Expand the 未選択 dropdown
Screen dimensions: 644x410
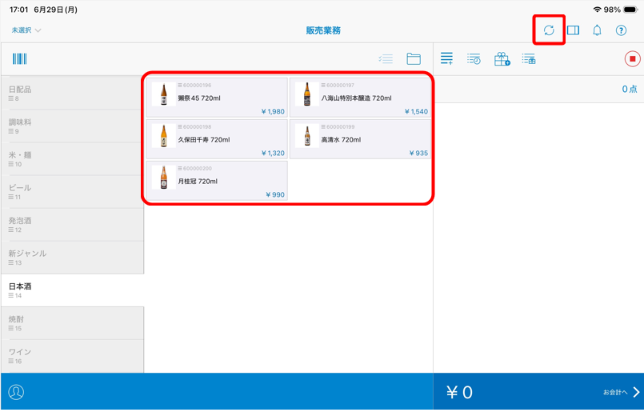click(x=26, y=30)
